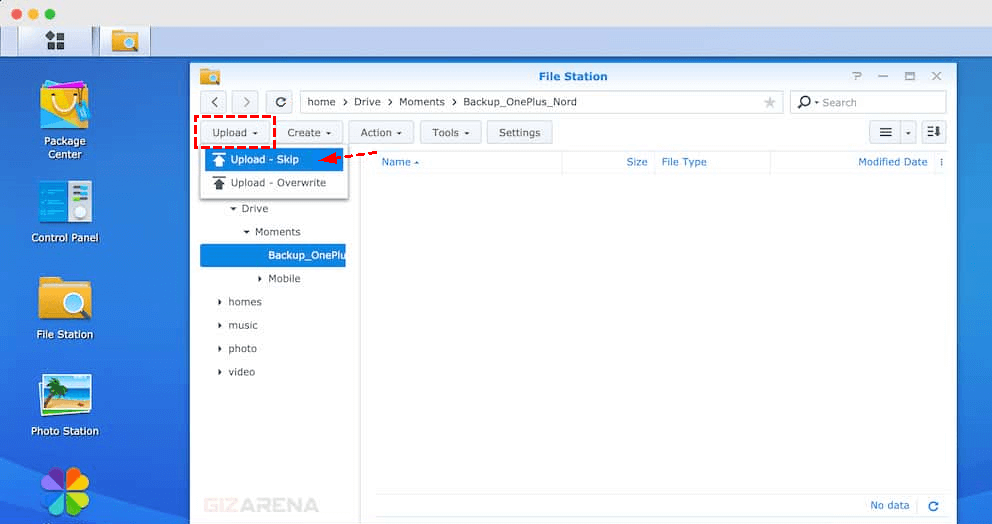The width and height of the screenshot is (992, 524).
Task: Open view mode dropdown arrow
Action: click(908, 132)
